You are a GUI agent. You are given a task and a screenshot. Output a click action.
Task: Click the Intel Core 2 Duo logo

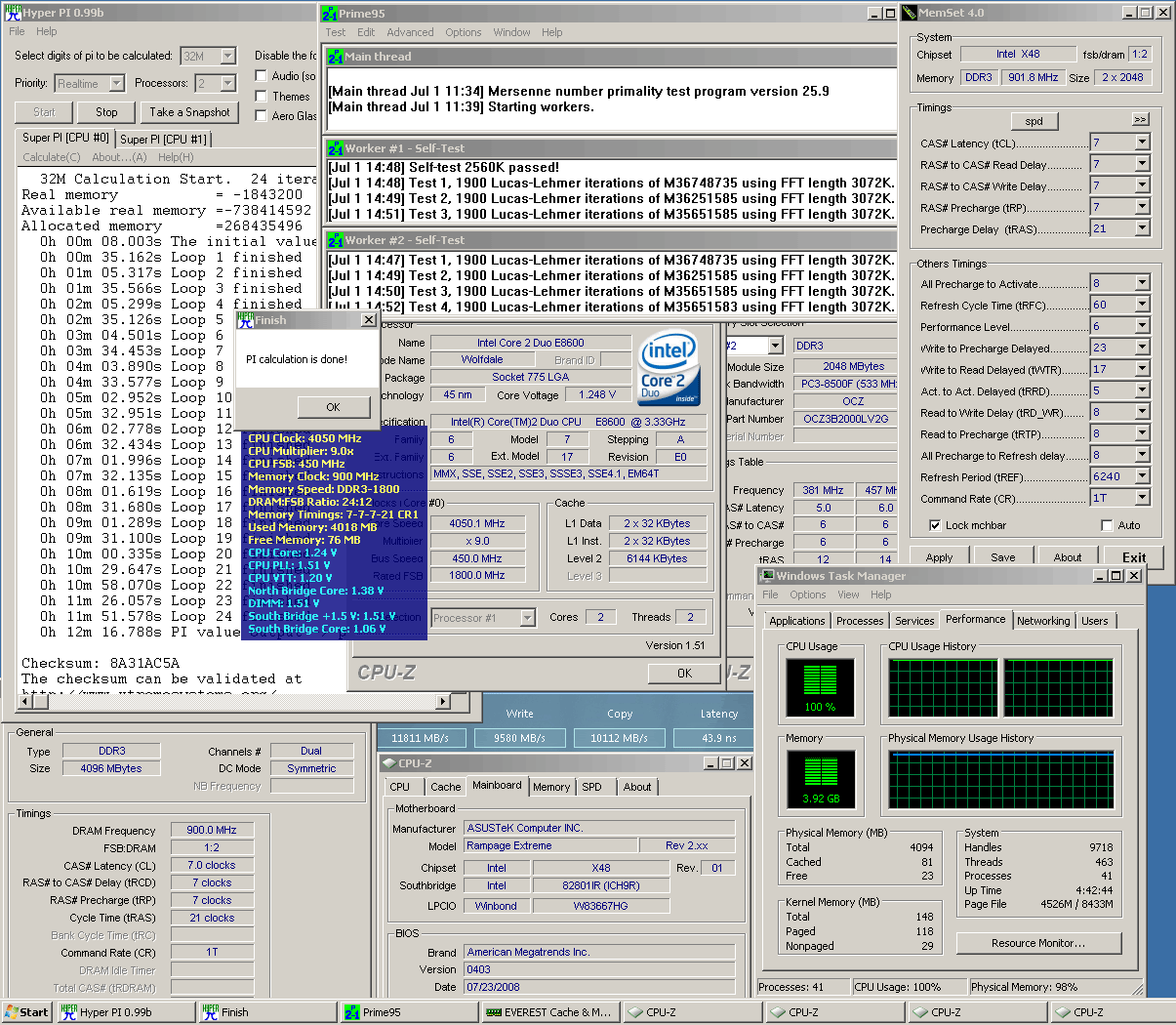(669, 369)
